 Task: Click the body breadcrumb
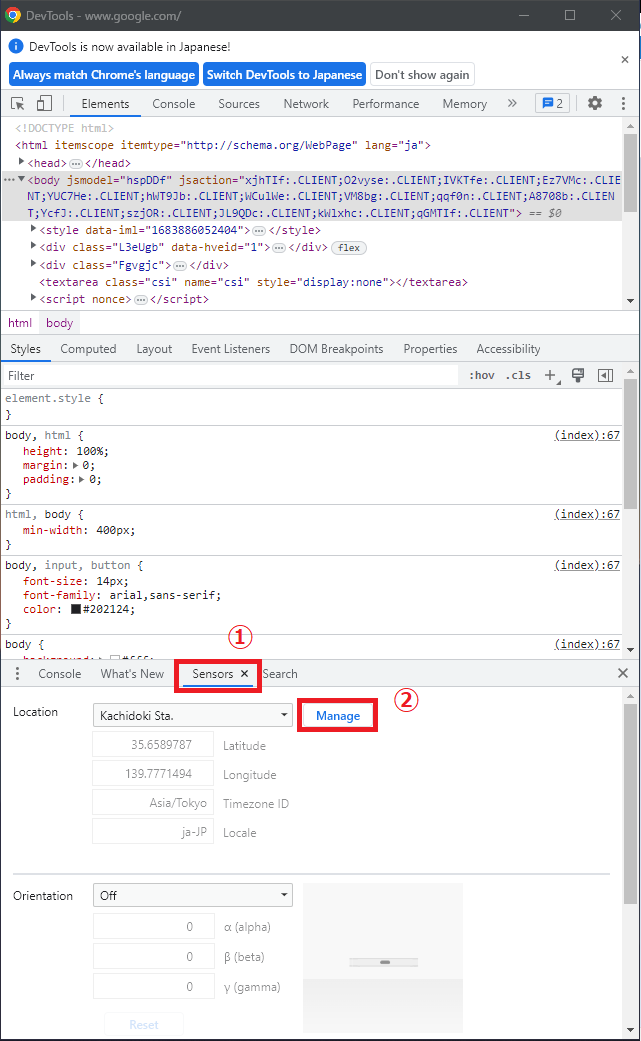click(60, 323)
